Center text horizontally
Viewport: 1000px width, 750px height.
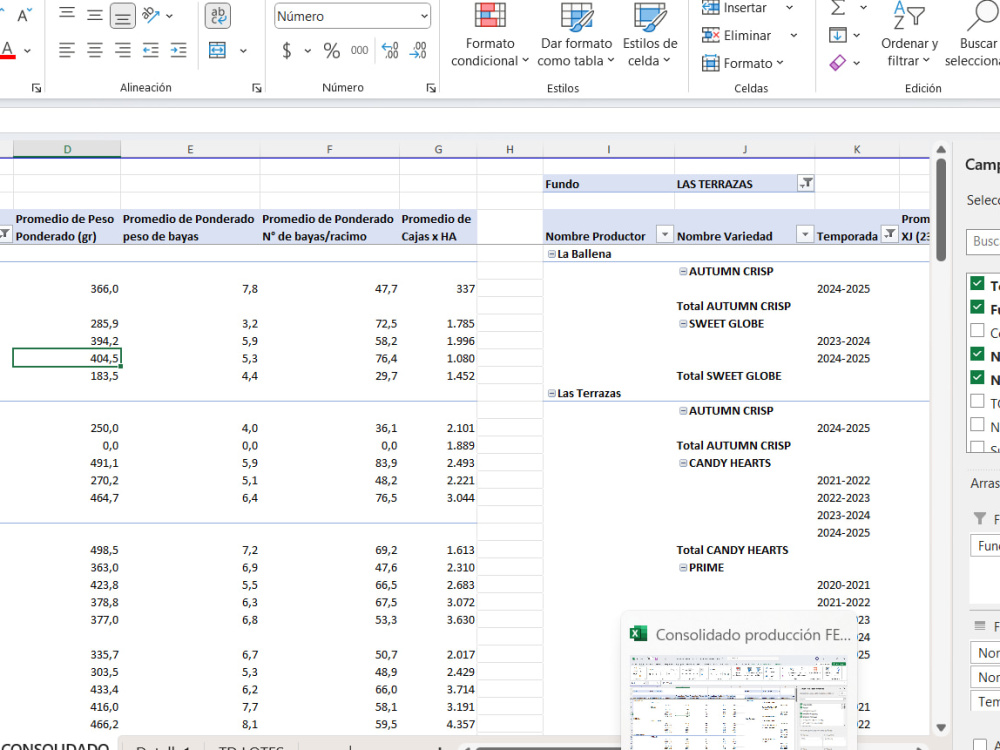(x=94, y=50)
